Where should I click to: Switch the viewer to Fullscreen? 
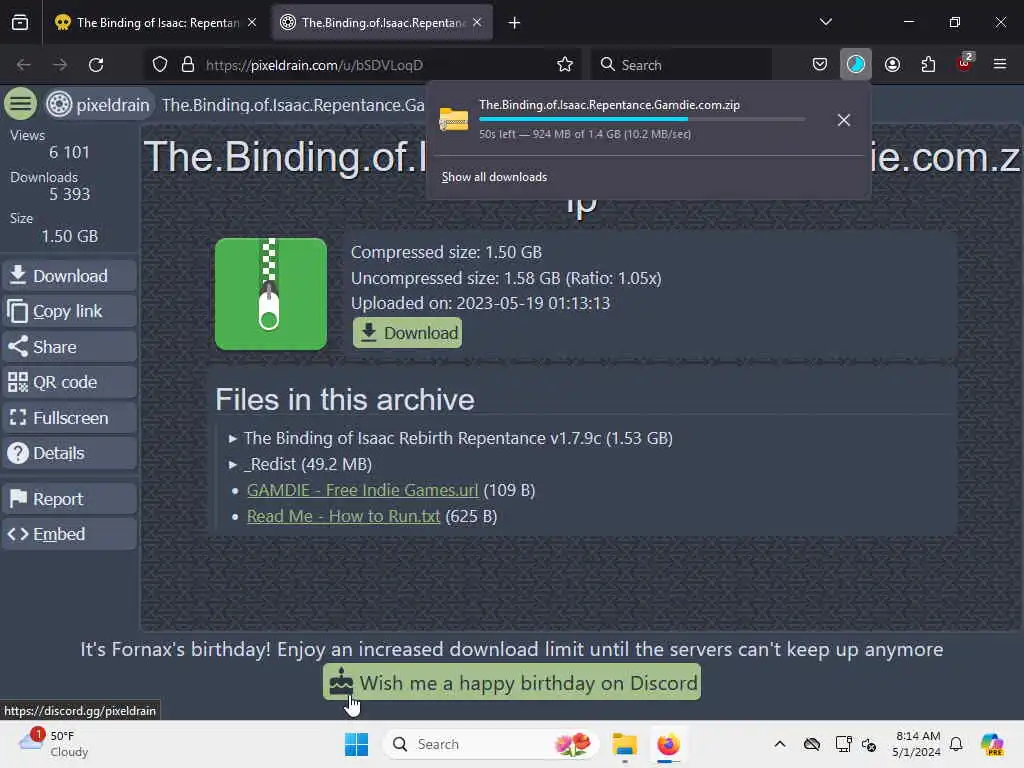coord(69,418)
